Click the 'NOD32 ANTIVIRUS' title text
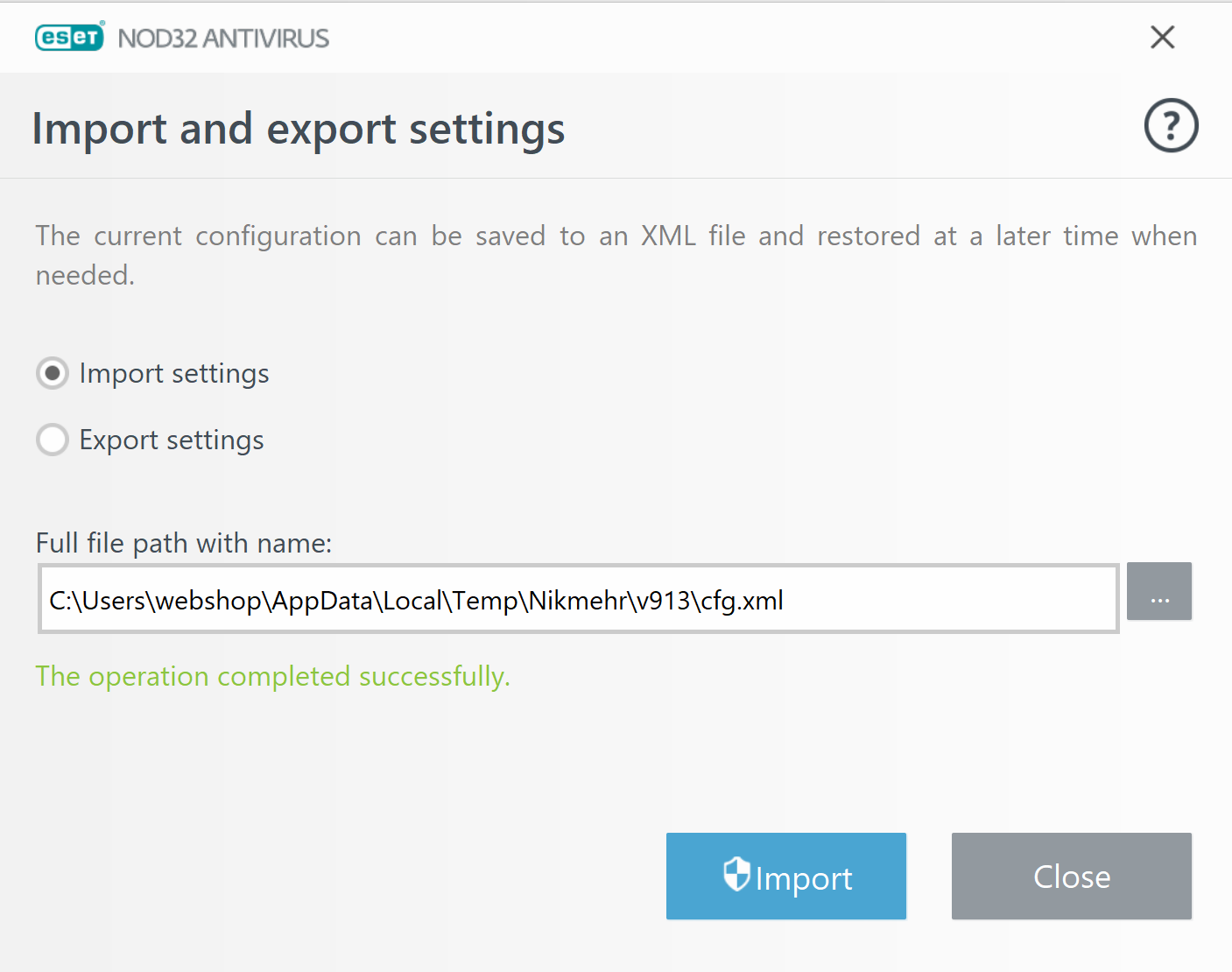Screen dimensions: 1232x972 click(x=224, y=39)
